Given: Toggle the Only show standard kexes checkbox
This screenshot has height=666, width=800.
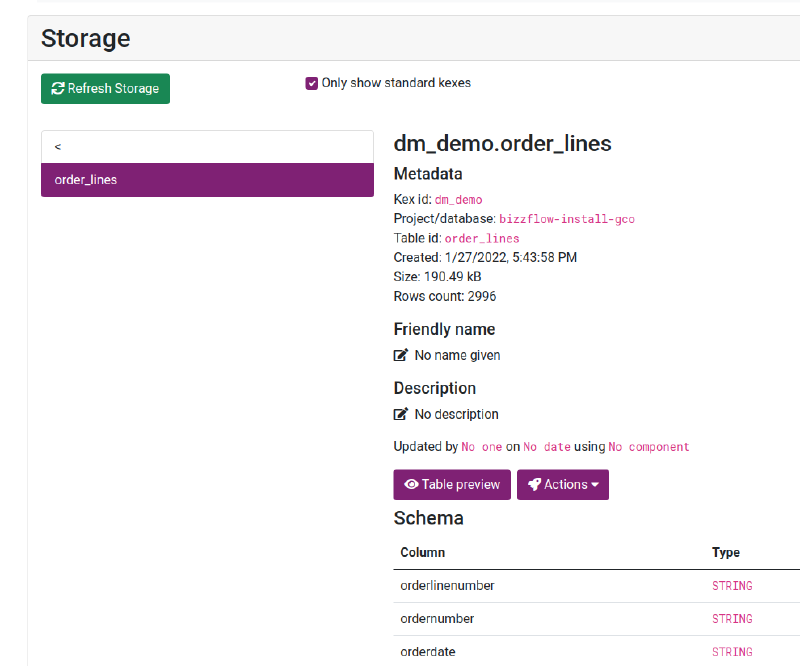Looking at the screenshot, I should pyautogui.click(x=312, y=83).
